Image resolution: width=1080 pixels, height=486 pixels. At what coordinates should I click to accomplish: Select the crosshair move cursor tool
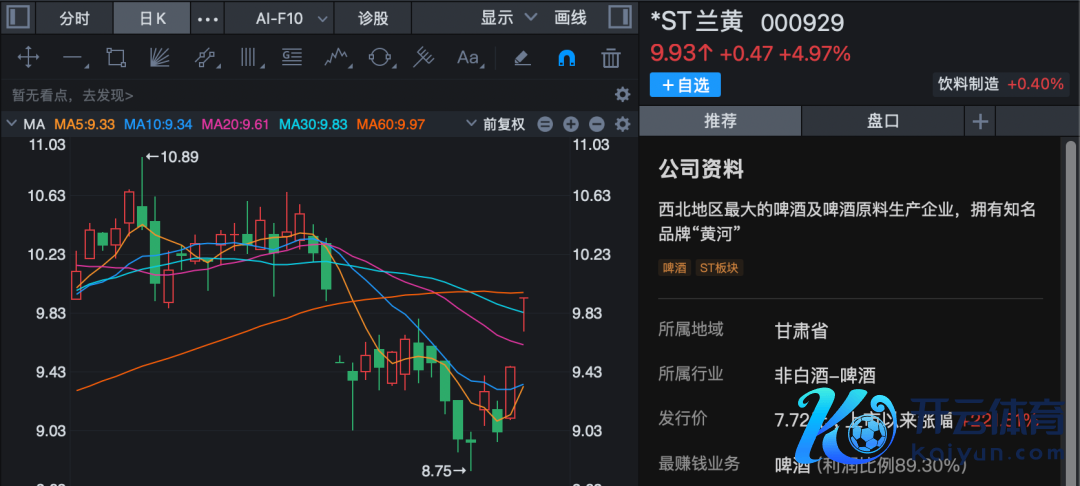click(28, 58)
